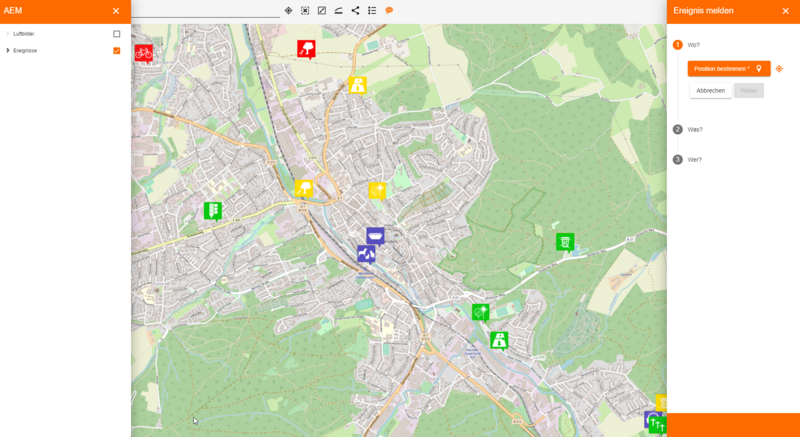Select the crosshair position tool in toolbar
Image resolution: width=800 pixels, height=437 pixels.
point(288,10)
